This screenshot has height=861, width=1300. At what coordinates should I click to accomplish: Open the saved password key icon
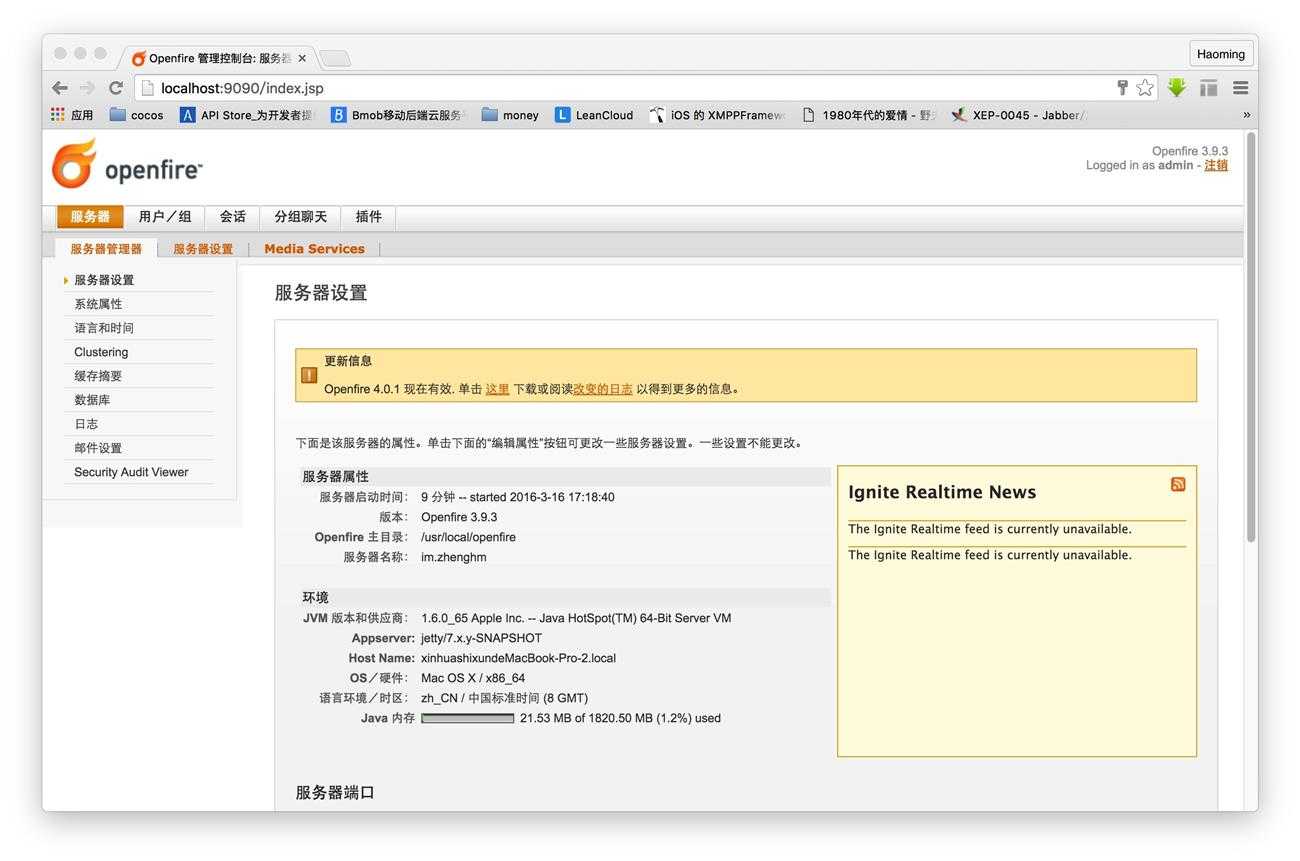point(1122,88)
